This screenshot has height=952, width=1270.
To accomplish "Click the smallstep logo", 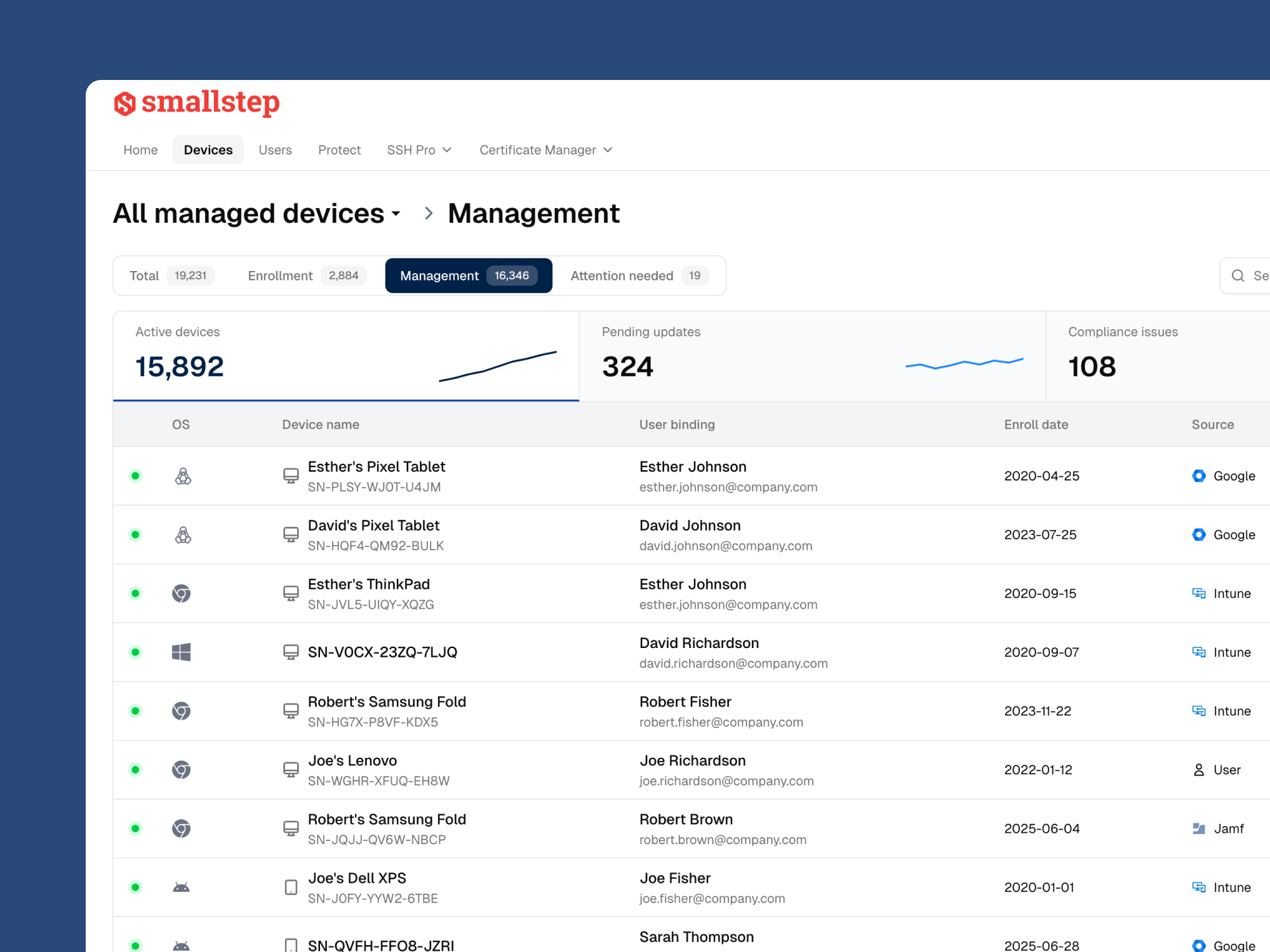I will pos(196,103).
